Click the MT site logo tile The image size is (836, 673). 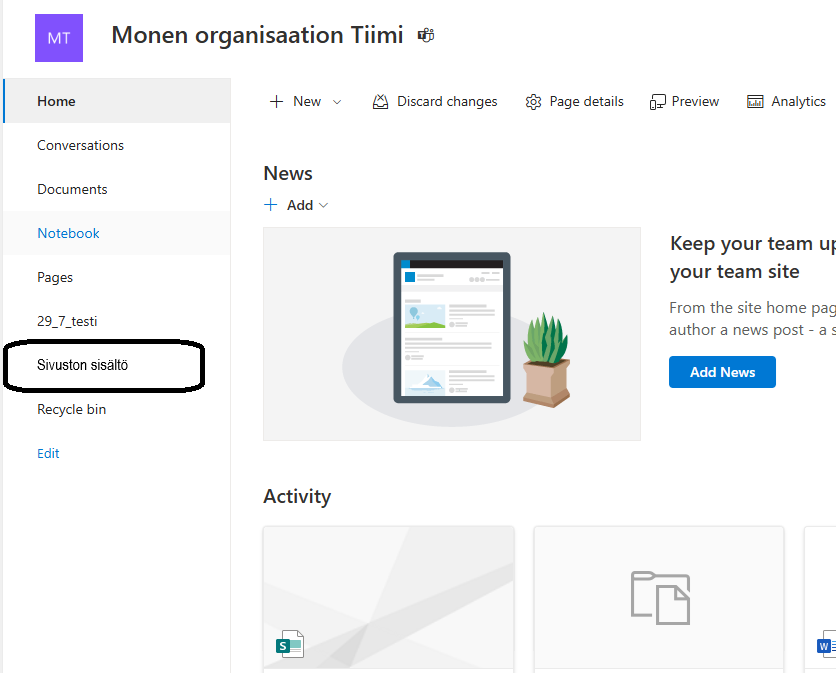click(59, 38)
